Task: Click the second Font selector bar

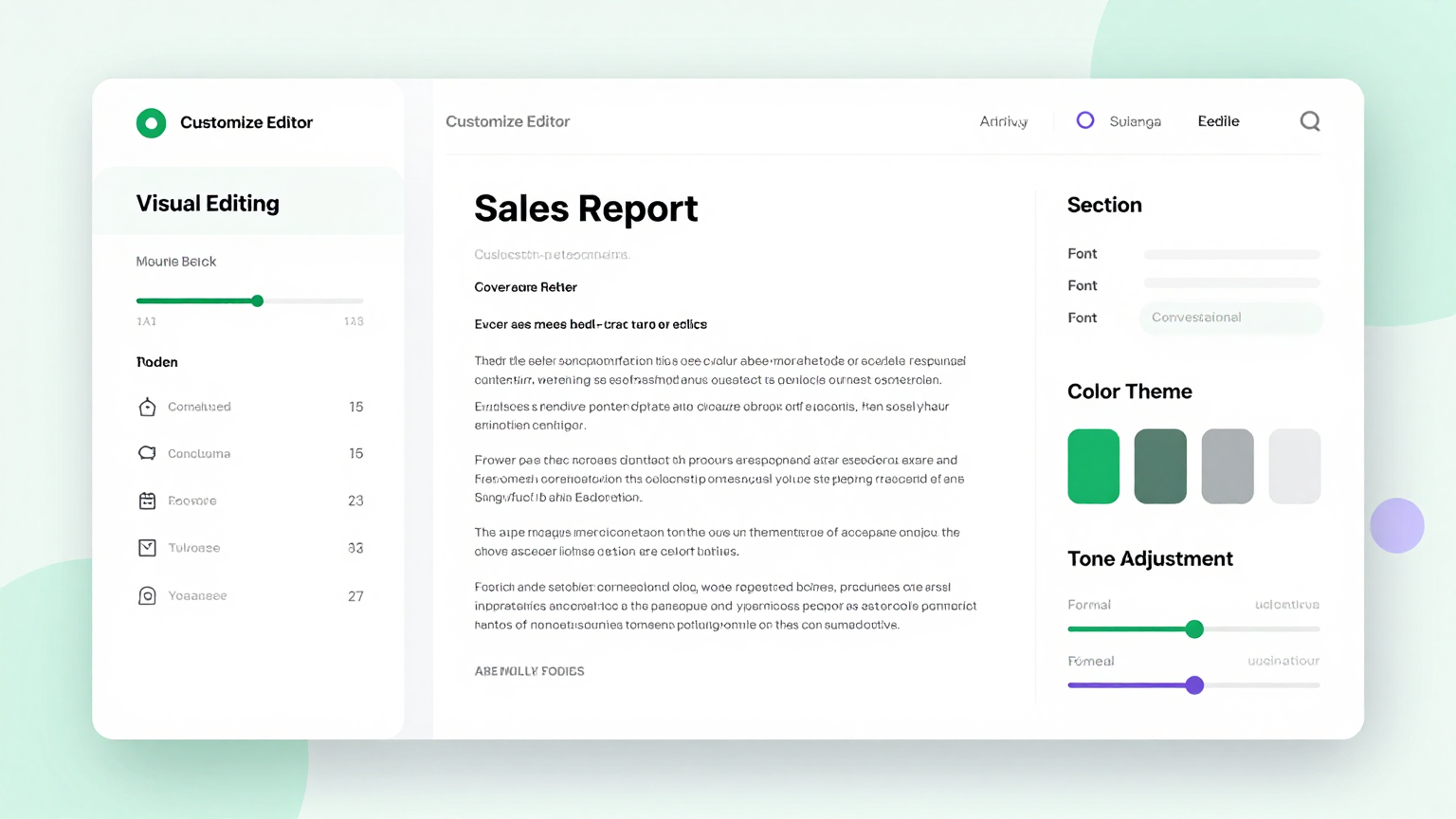Action: [x=1231, y=283]
